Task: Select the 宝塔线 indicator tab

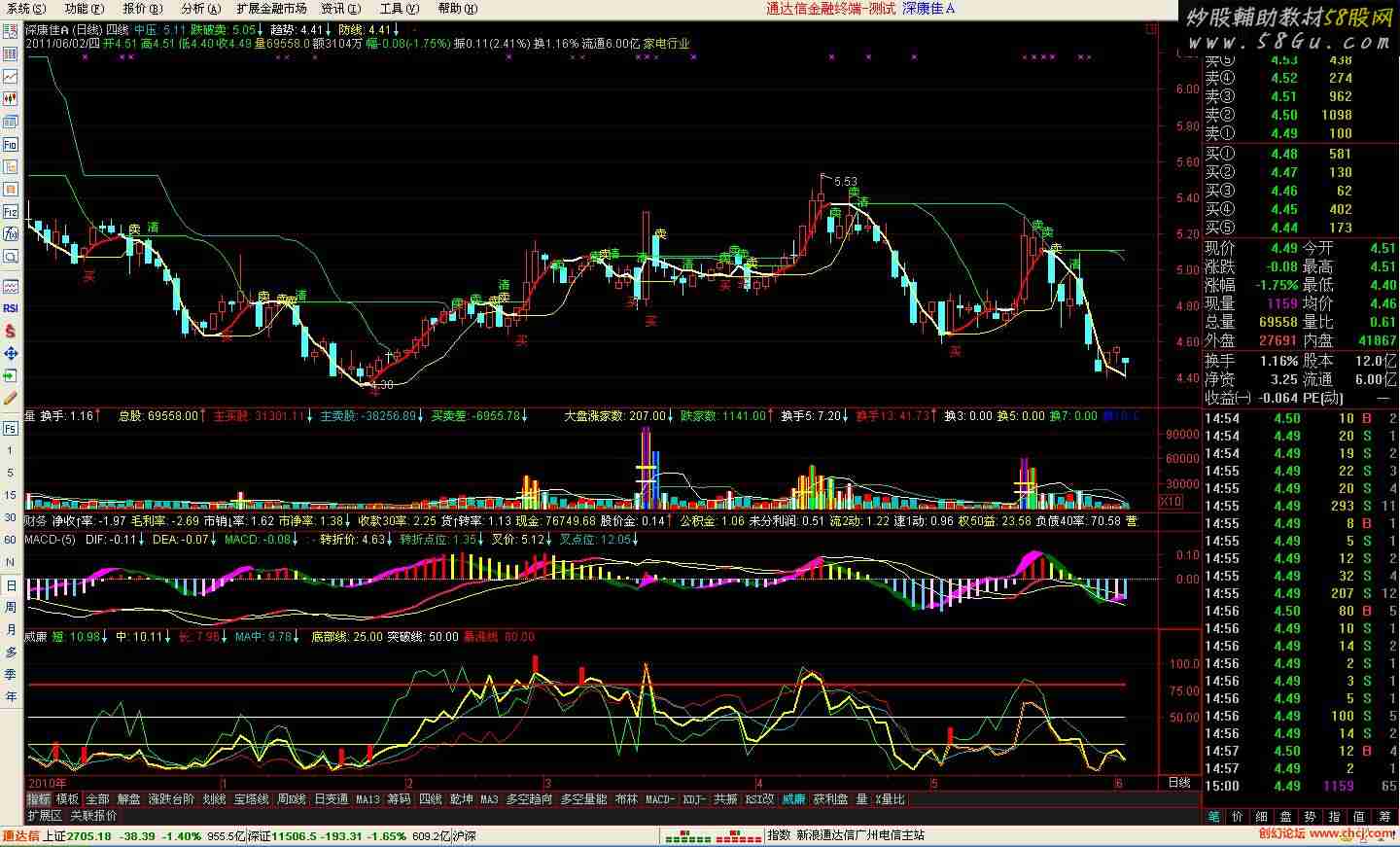Action: [251, 799]
